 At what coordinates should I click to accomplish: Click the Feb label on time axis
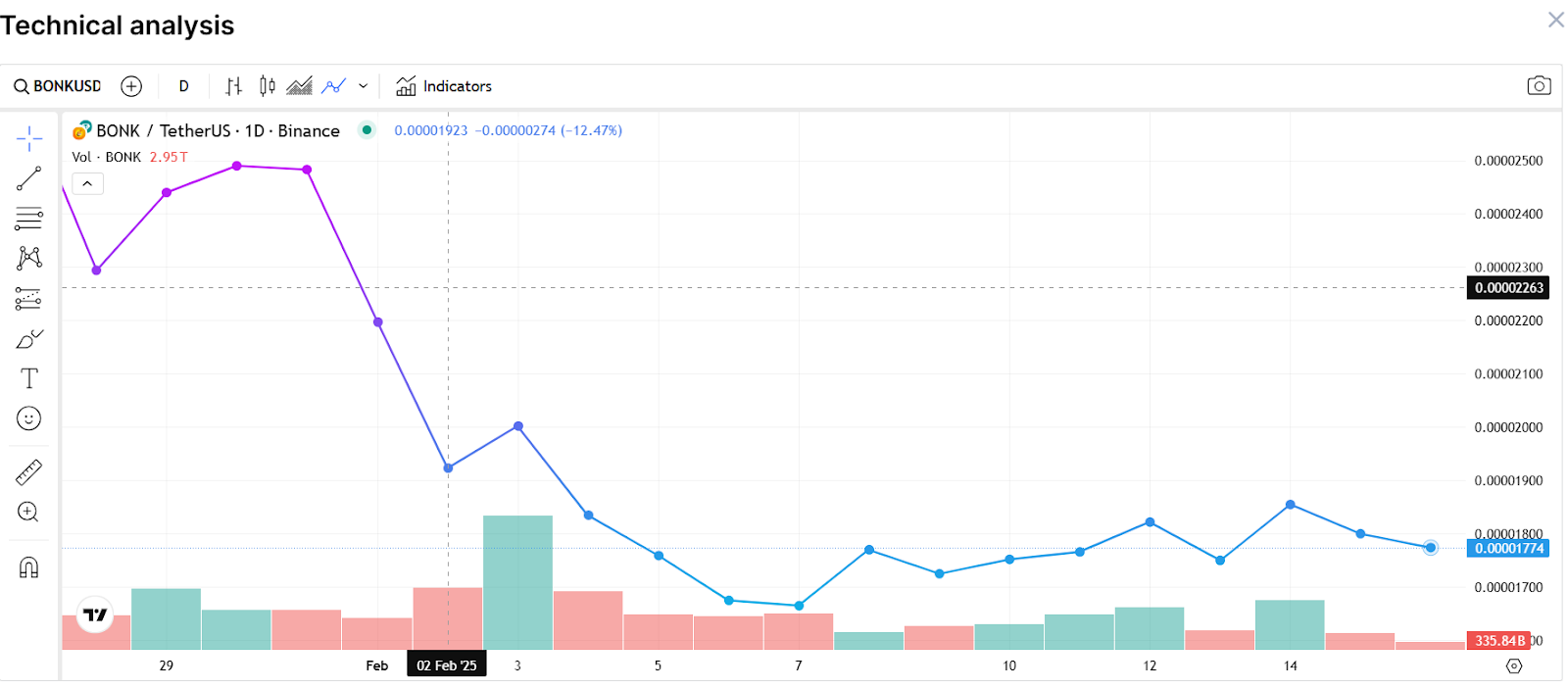377,665
